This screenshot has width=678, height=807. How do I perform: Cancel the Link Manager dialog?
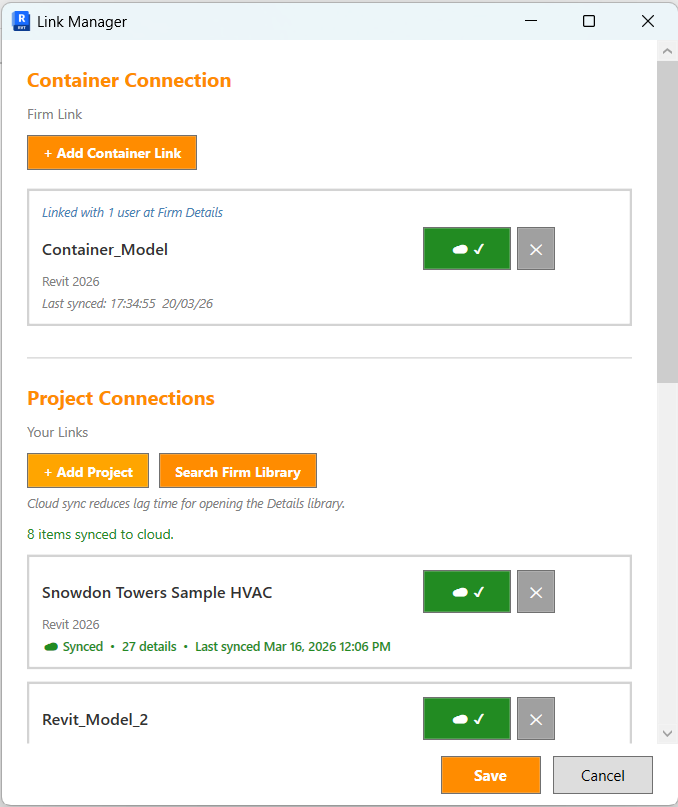pyautogui.click(x=603, y=775)
